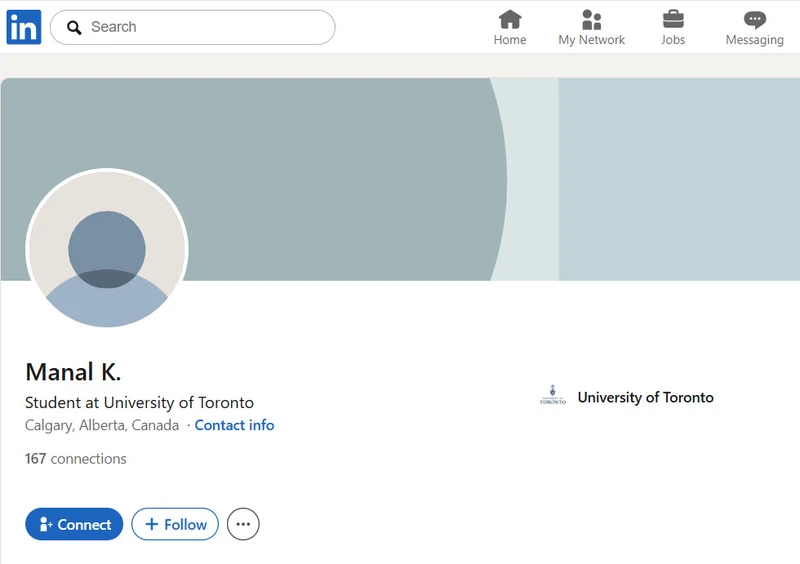
Task: Select the Messaging label in navigation
Action: pyautogui.click(x=754, y=40)
